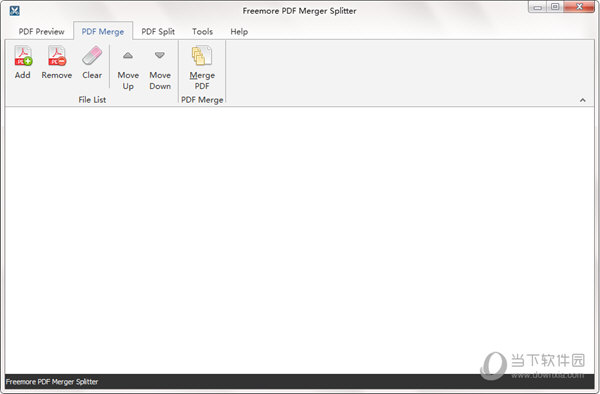Select the PDF Merge tab
Viewport: 600px width, 394px height.
tap(103, 31)
